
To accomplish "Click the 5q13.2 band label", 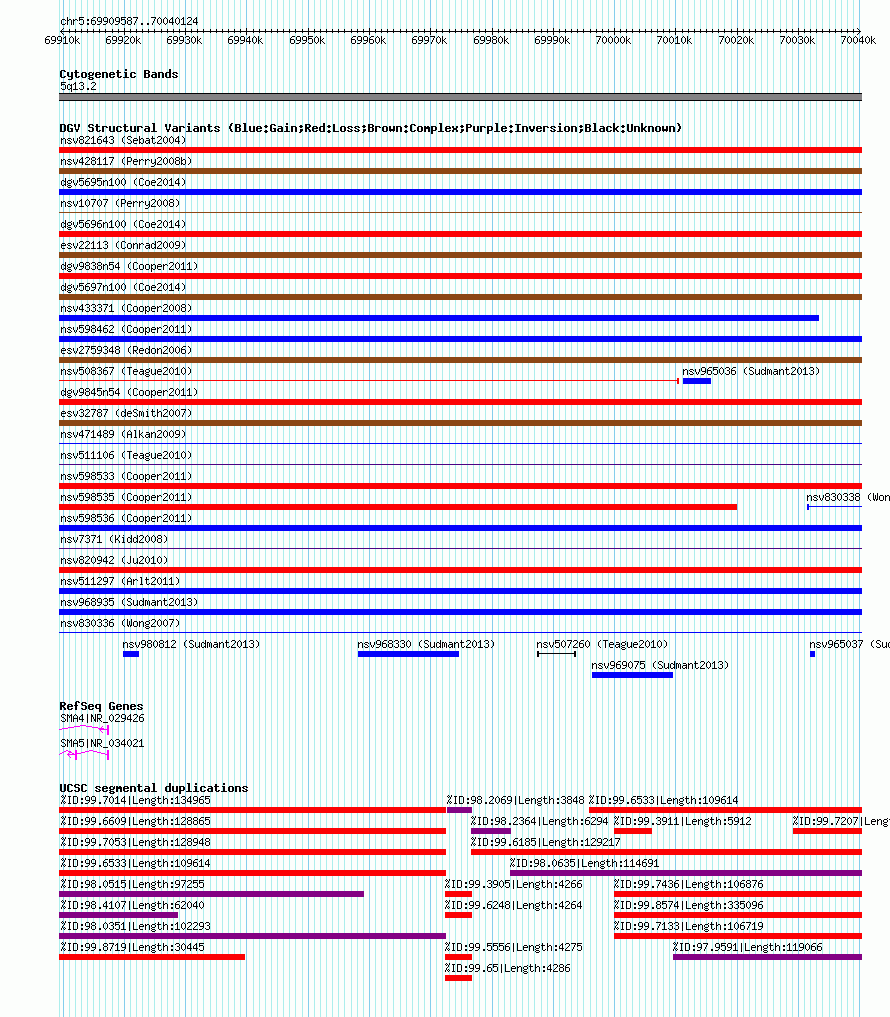I will point(78,86).
